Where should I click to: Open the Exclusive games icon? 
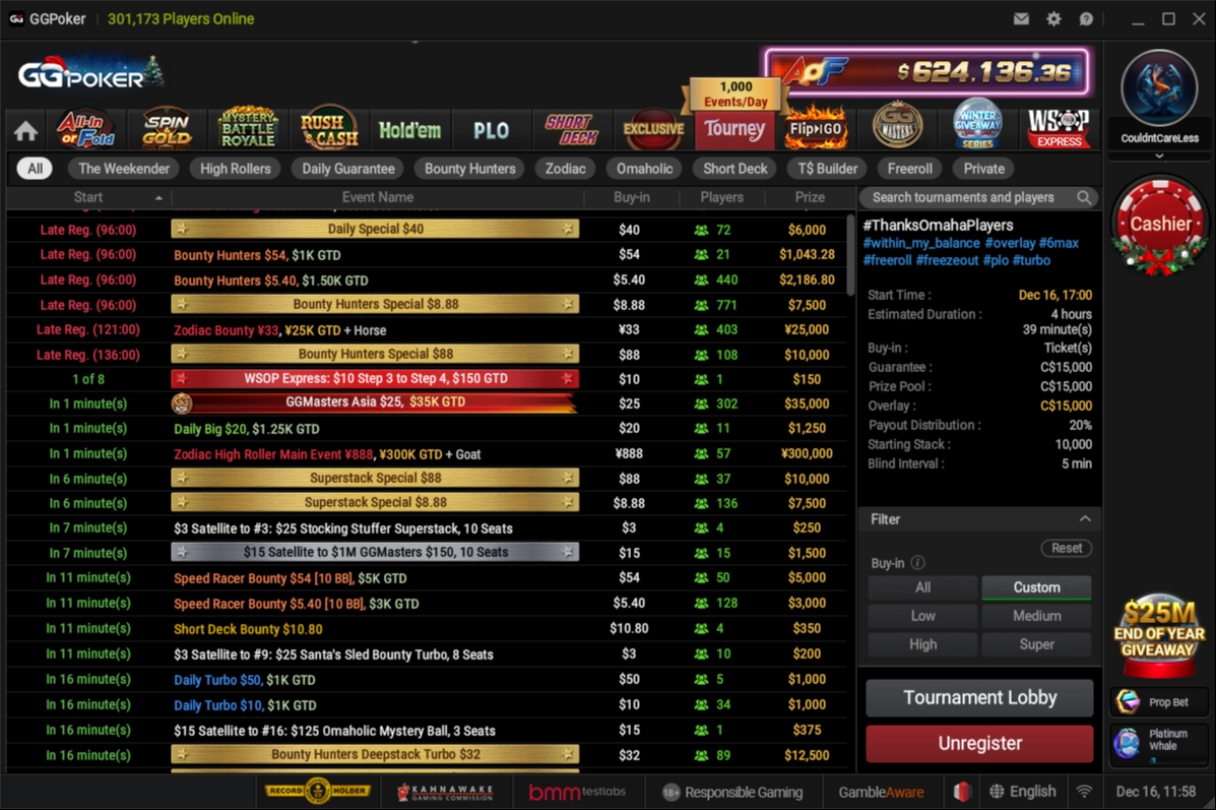[653, 129]
